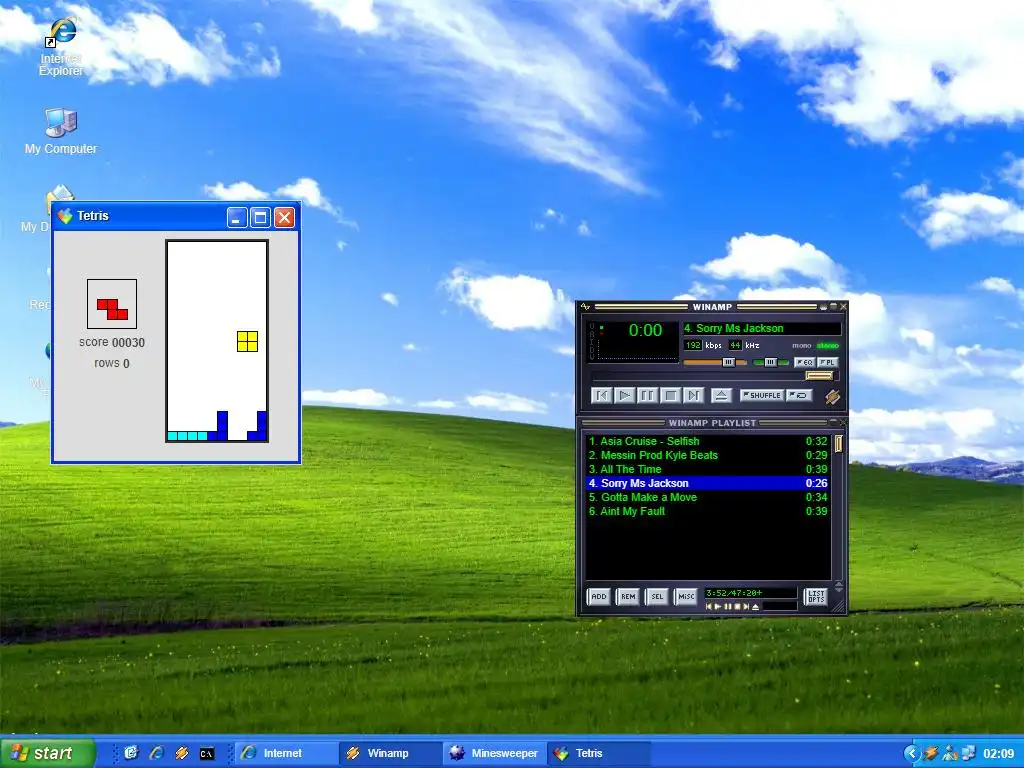Click Winamp's green balance slider handle
Viewport: 1024px width, 768px height.
[771, 362]
